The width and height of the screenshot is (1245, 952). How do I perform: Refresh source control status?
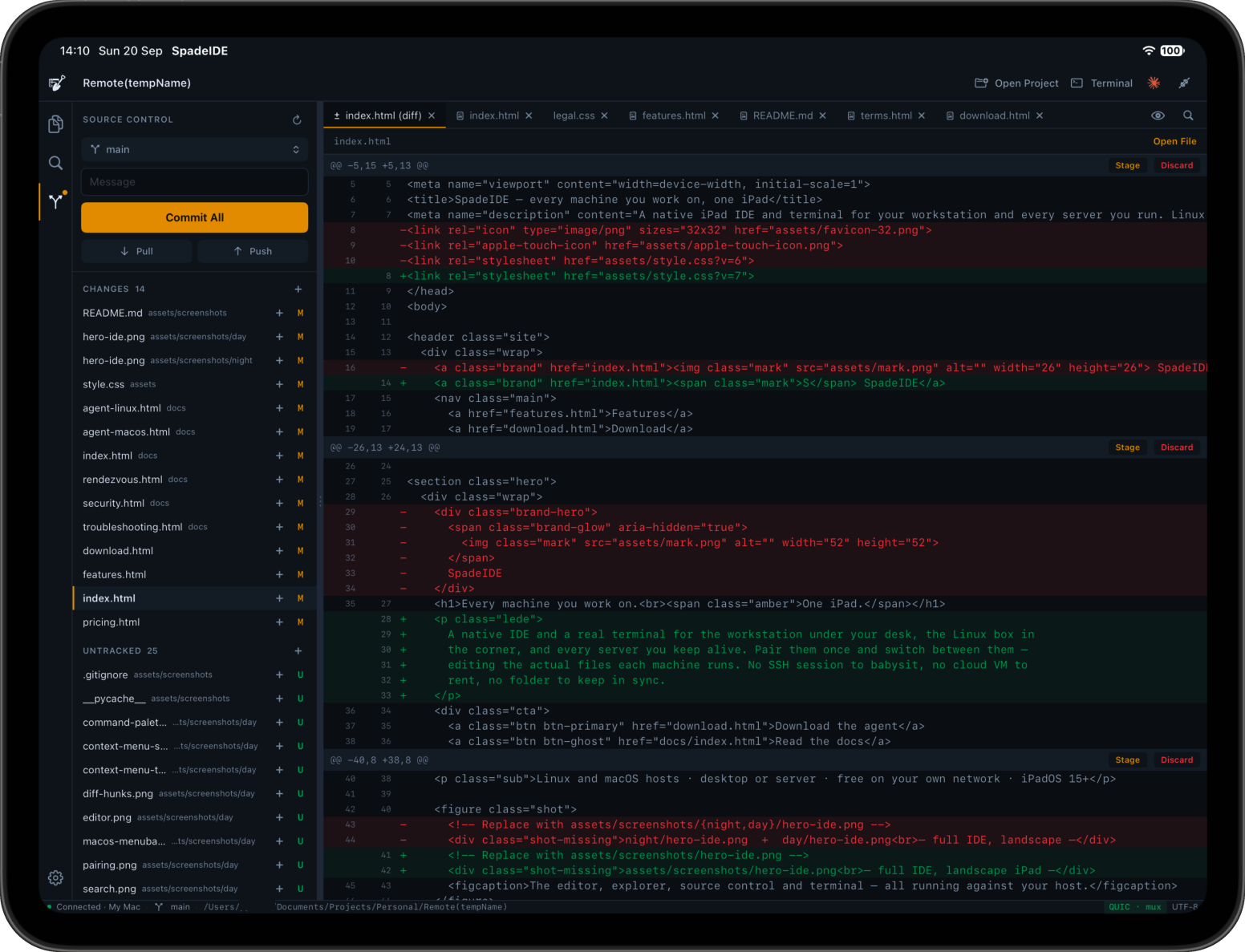(x=297, y=120)
